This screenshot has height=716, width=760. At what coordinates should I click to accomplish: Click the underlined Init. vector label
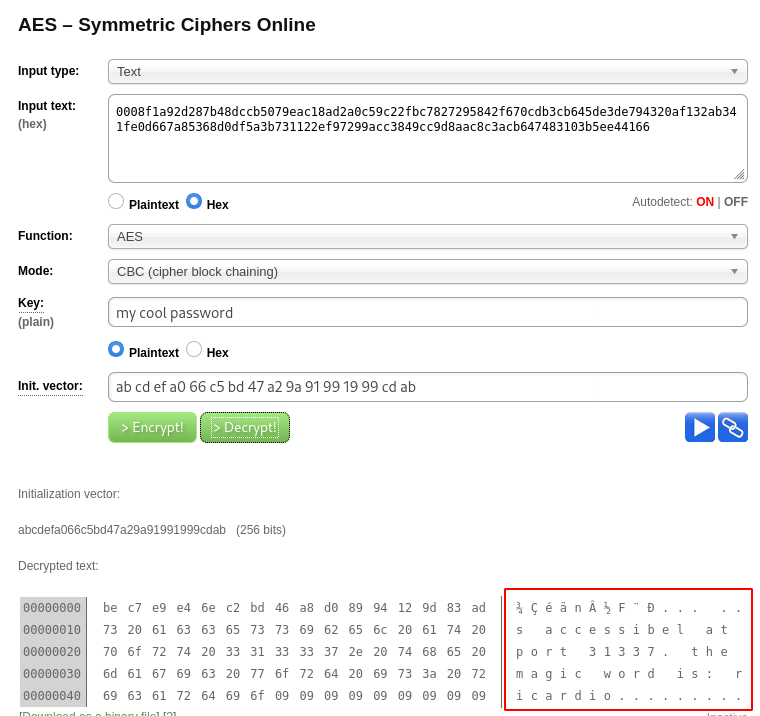(x=50, y=386)
